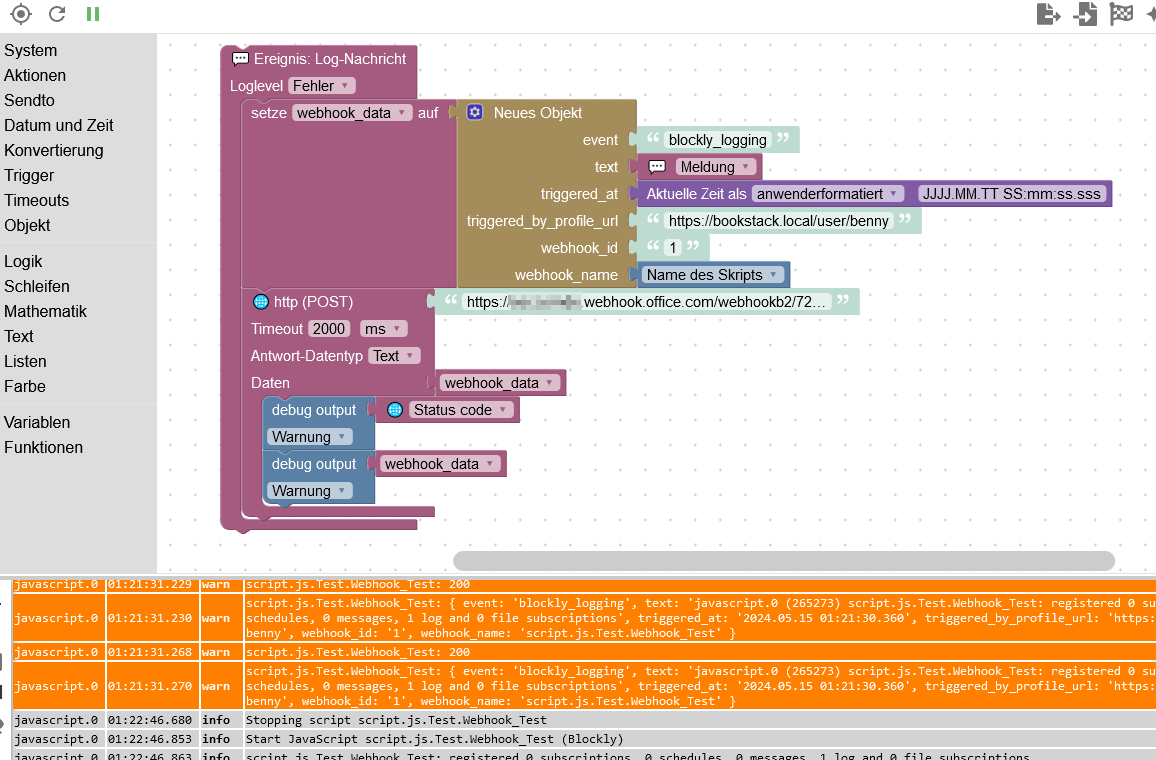Click log entry 'Start JavaScript script.js.Test.Webhook_Test (Blockly)'
Image resolution: width=1156 pixels, height=760 pixels.
click(434, 739)
